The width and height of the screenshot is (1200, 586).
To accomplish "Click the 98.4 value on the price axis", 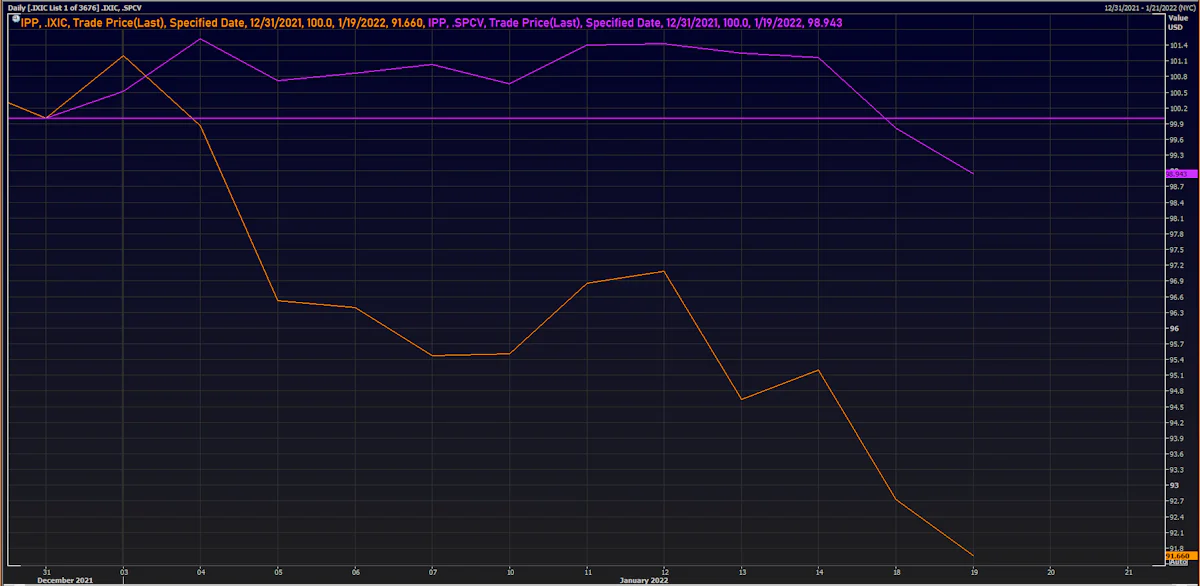I will (1176, 203).
